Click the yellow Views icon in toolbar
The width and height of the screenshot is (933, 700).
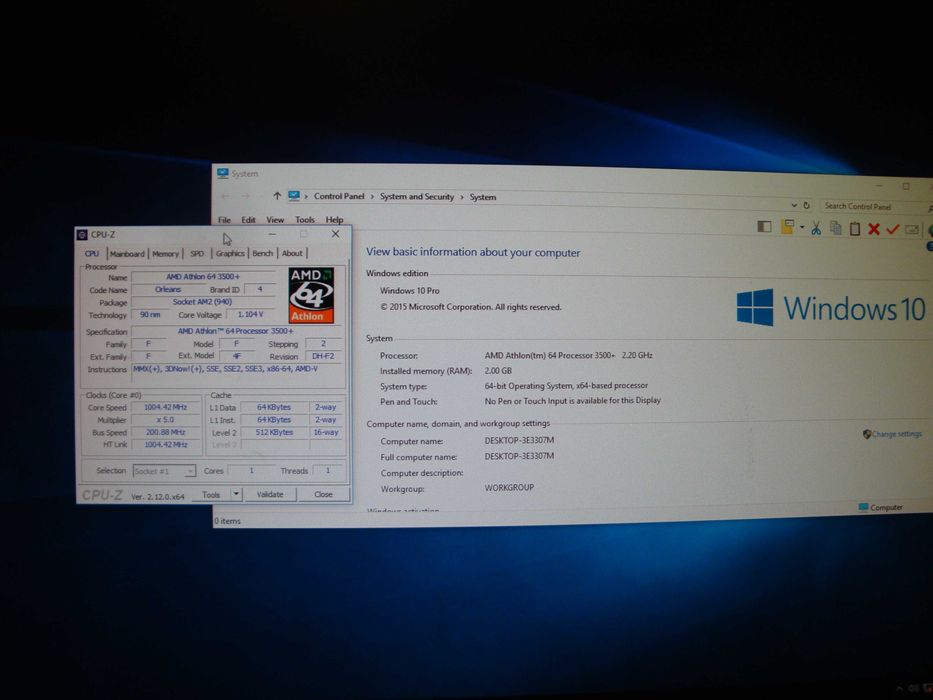tap(788, 227)
